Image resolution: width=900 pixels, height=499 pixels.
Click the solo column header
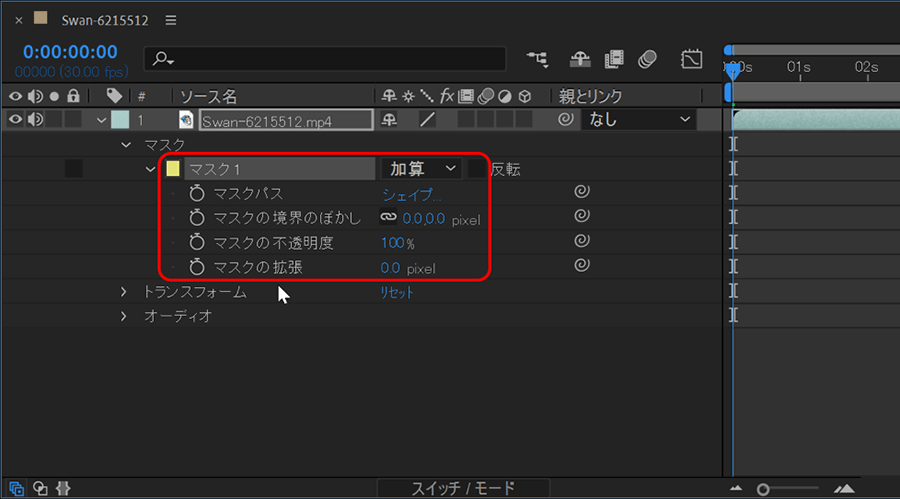click(54, 96)
